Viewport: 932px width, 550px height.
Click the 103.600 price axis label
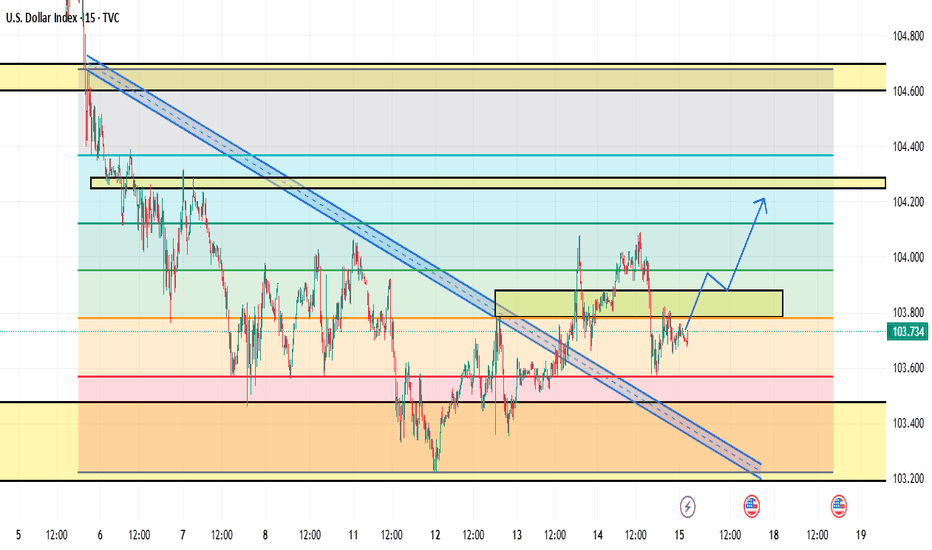(x=908, y=368)
